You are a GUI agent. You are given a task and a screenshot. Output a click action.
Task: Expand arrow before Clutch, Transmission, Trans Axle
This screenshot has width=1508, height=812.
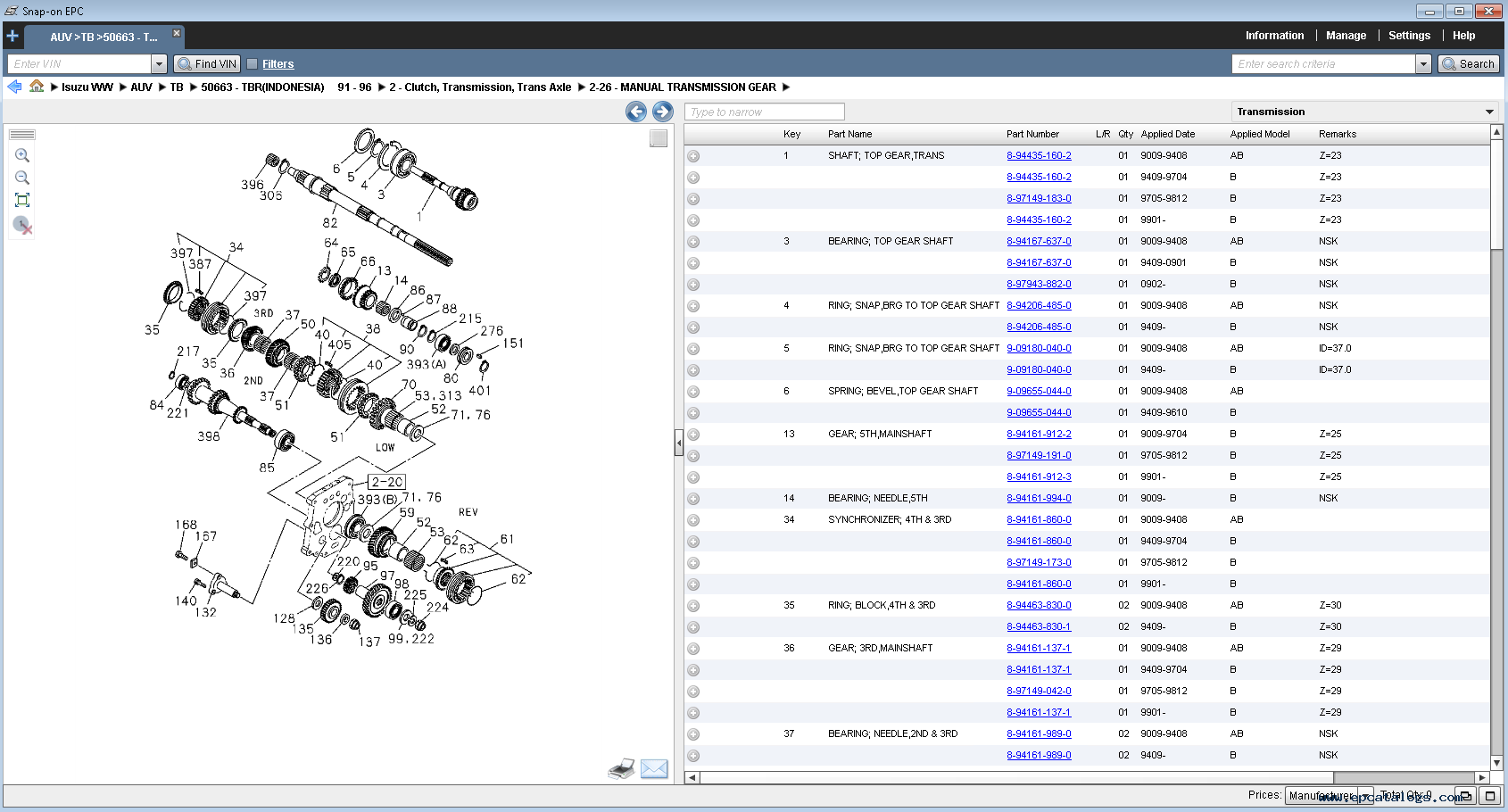pyautogui.click(x=382, y=87)
